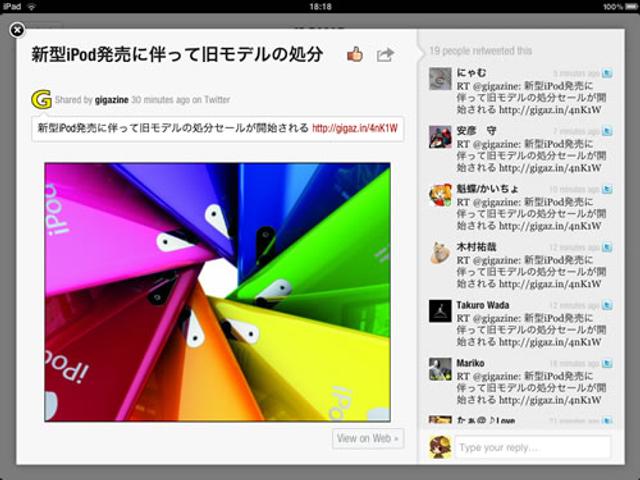Viewport: 640px width, 480px height.
Task: Close the article popup with the X button
Action: 17,30
